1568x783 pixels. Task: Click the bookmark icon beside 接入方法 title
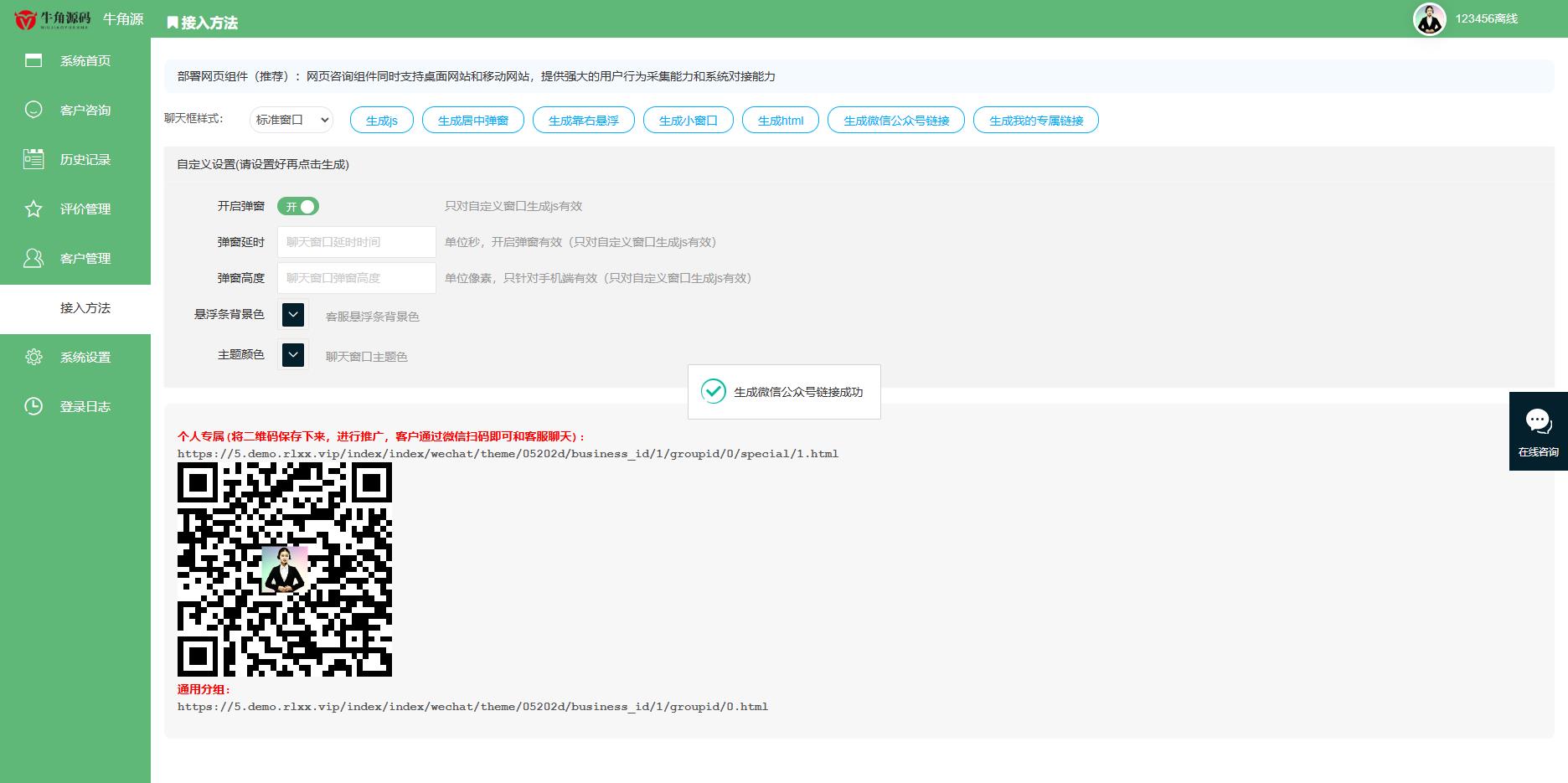tap(173, 23)
